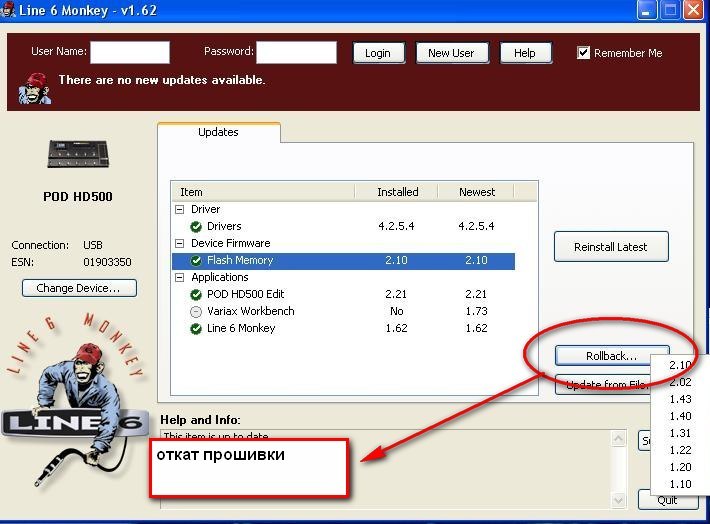Click the Applications group label

[x=220, y=277]
